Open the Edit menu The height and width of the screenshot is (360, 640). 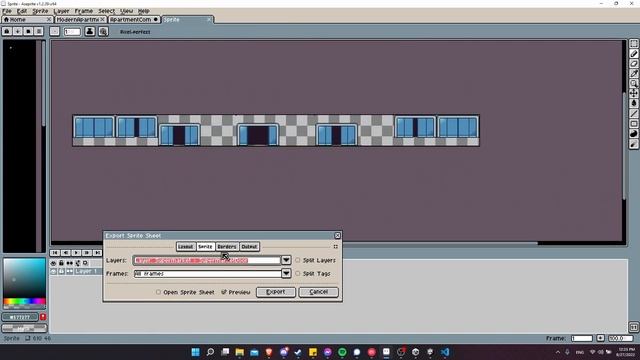(22, 11)
